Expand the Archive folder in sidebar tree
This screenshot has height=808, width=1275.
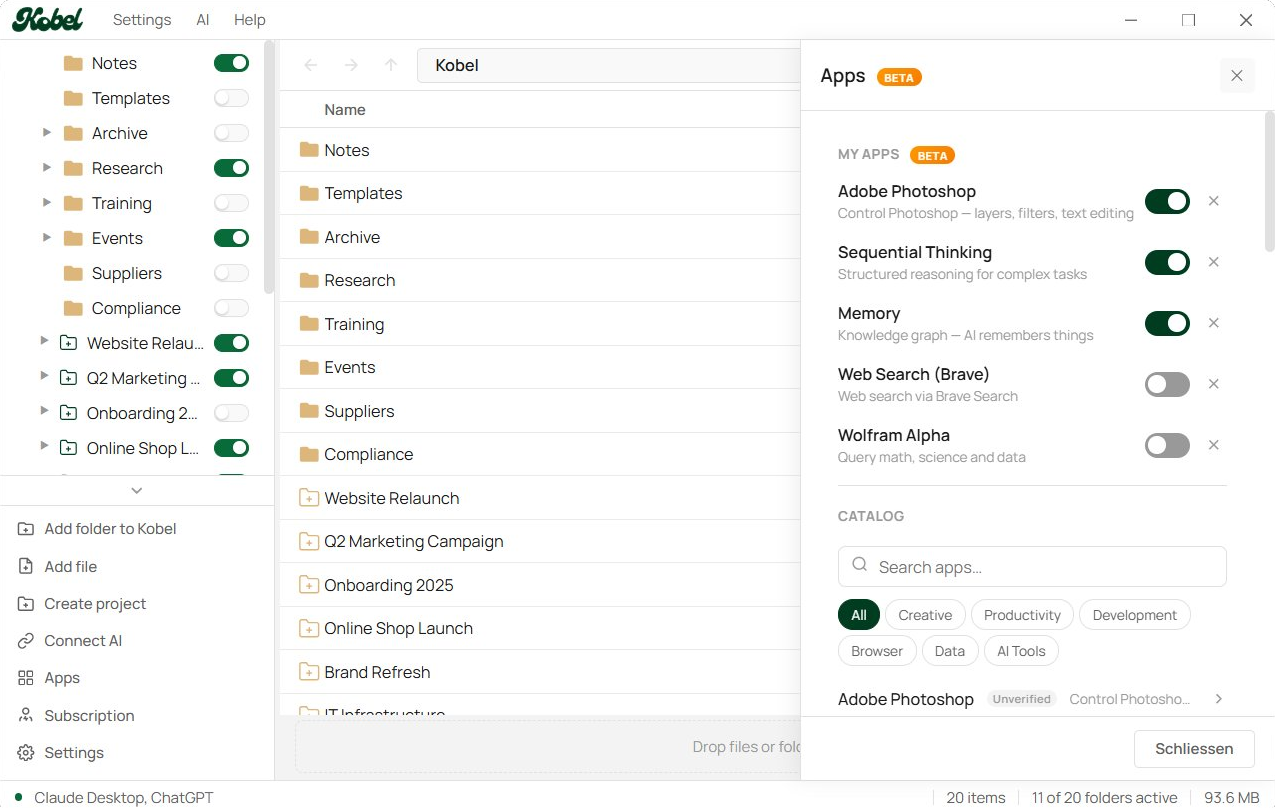click(x=46, y=133)
